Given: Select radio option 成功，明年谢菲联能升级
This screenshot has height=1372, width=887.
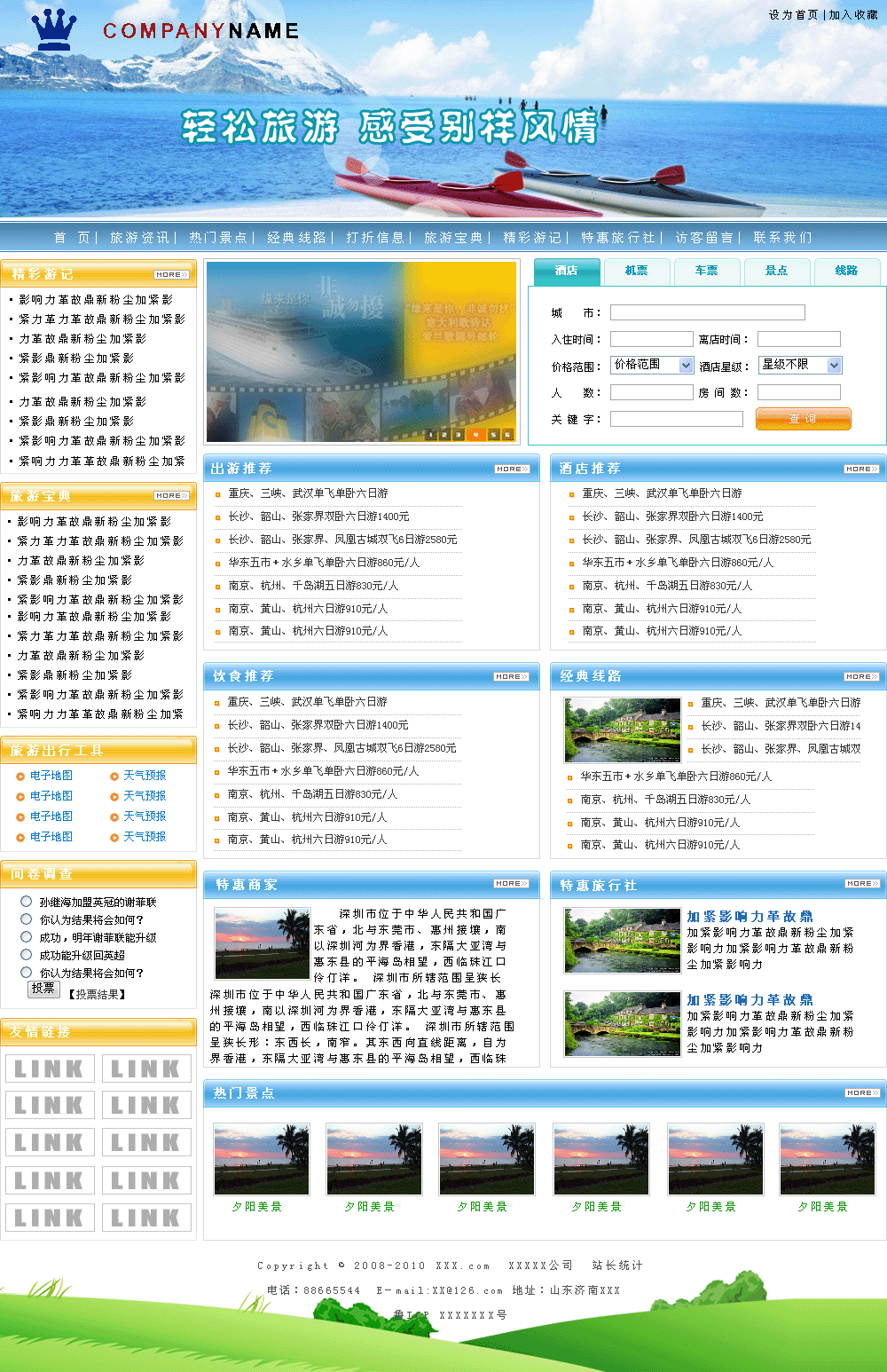Looking at the screenshot, I should coord(27,937).
